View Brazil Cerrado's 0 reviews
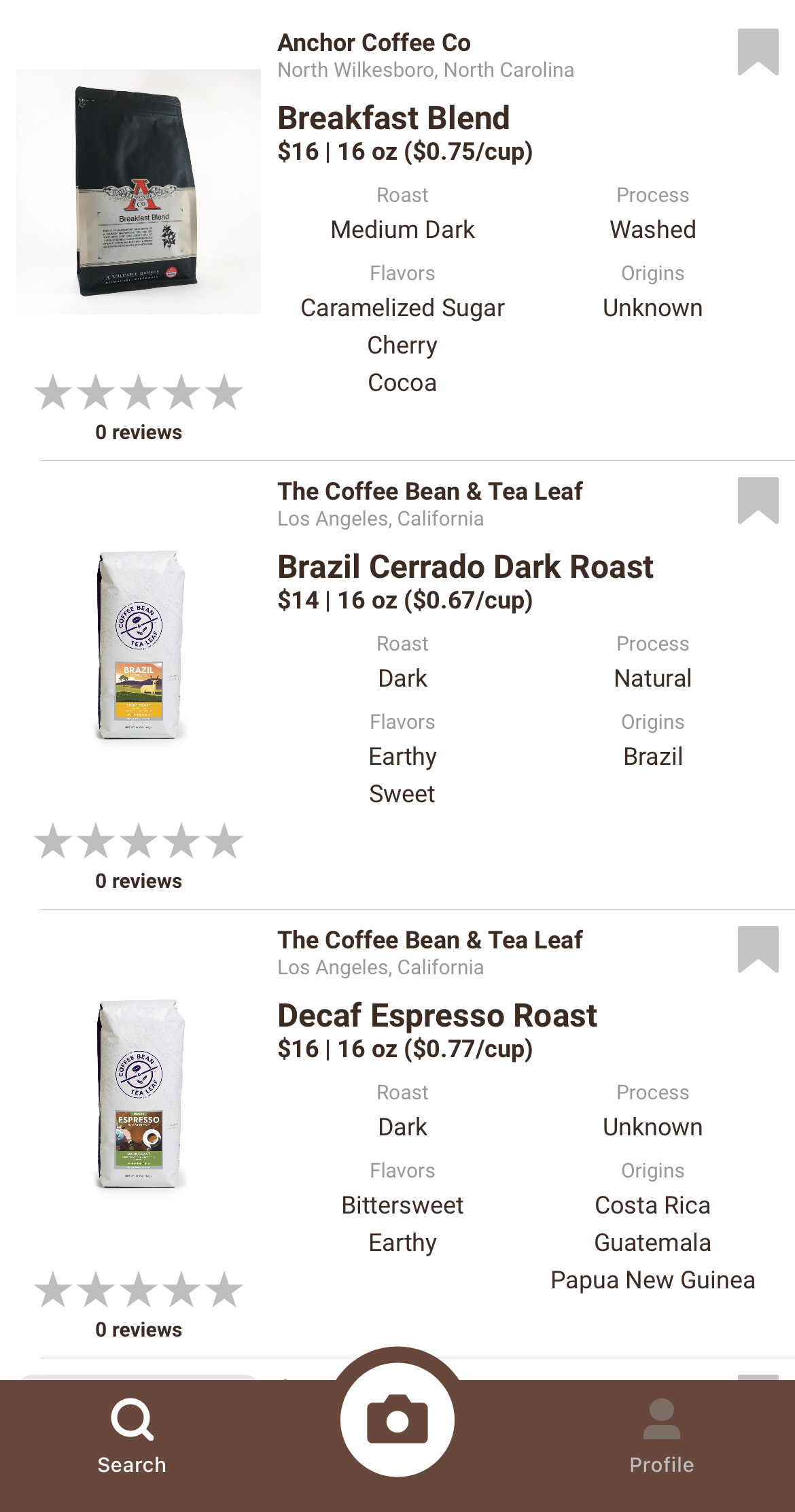This screenshot has height=1512, width=795. click(x=139, y=881)
